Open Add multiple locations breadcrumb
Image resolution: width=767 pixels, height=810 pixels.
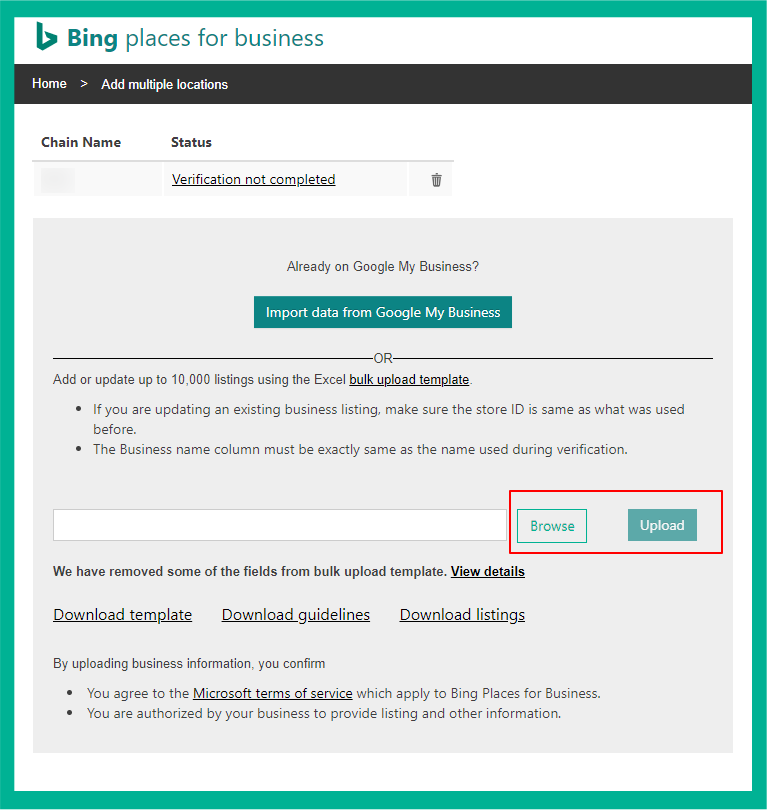[x=164, y=84]
